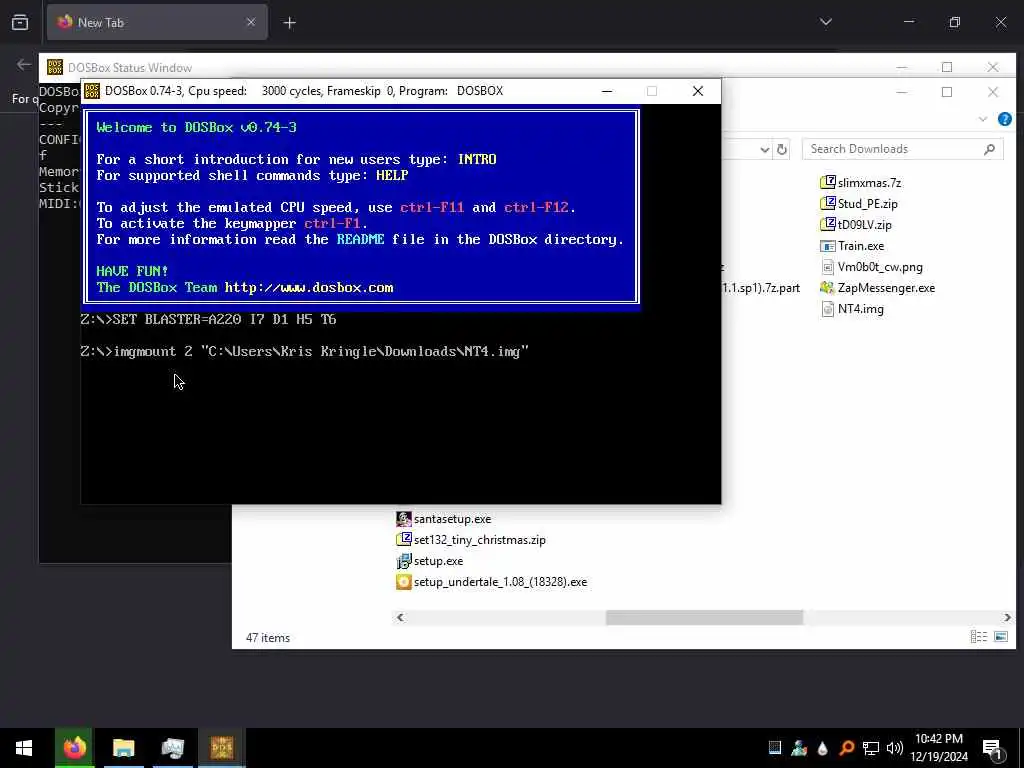Open the Firefox tab list dropdown
1024x768 pixels.
825,22
